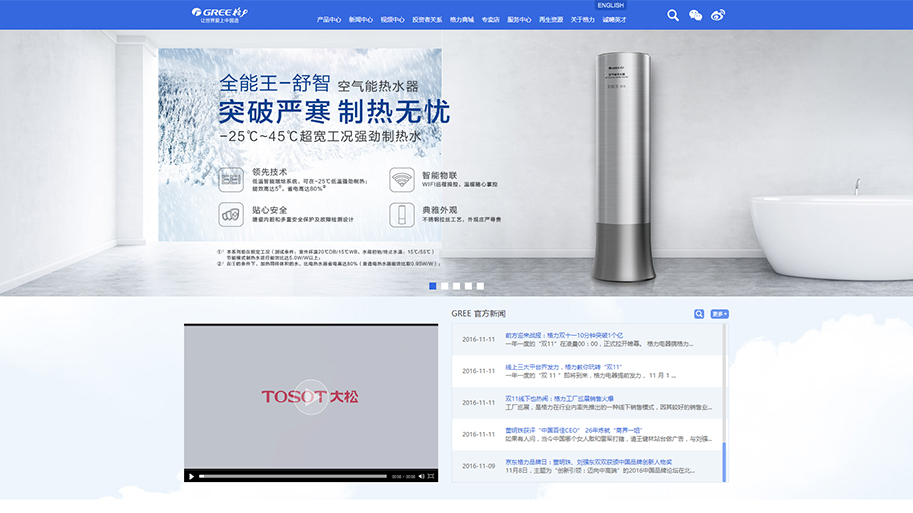Select the first (active blue) carousel dot

tap(433, 286)
